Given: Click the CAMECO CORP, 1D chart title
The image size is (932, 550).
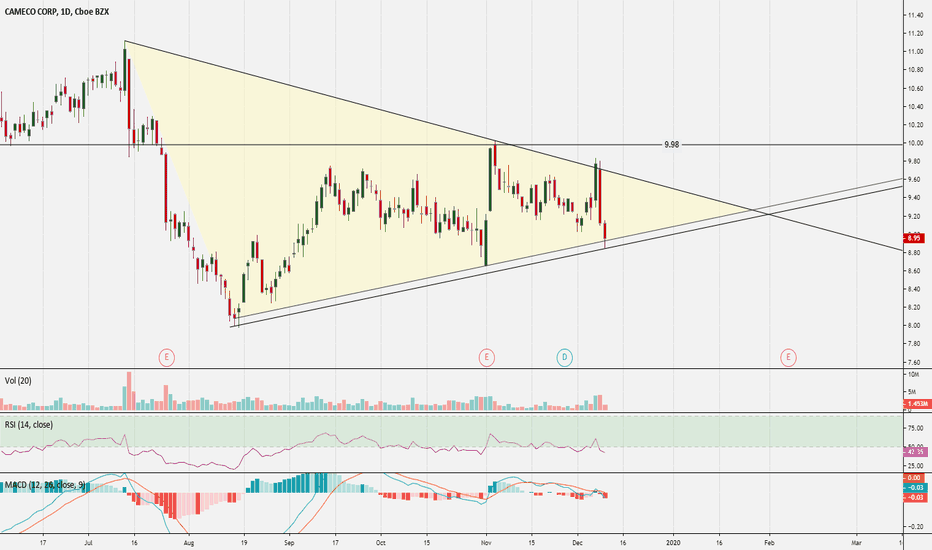Looking at the screenshot, I should click(56, 11).
